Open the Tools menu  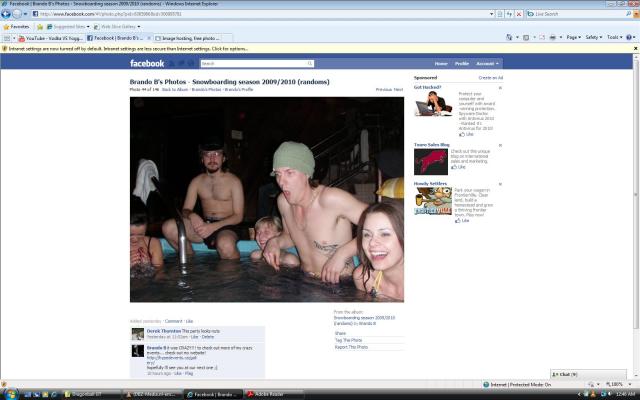614,37
